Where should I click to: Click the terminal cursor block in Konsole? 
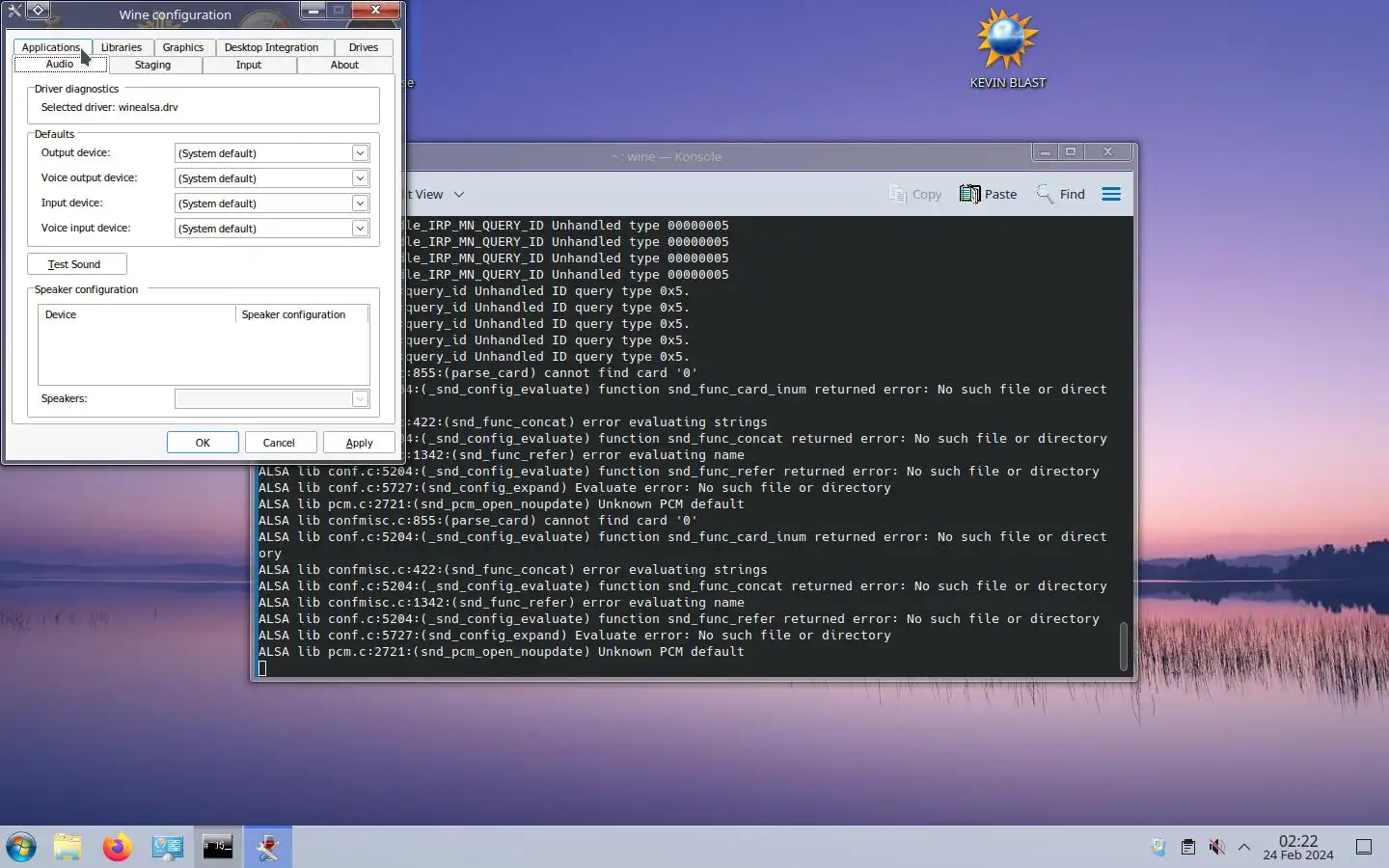262,668
